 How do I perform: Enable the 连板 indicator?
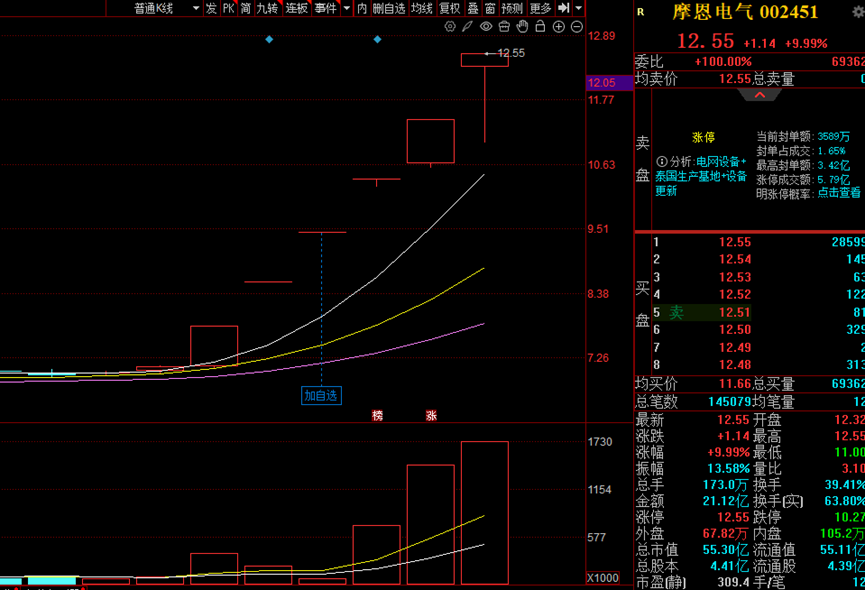tap(296, 8)
